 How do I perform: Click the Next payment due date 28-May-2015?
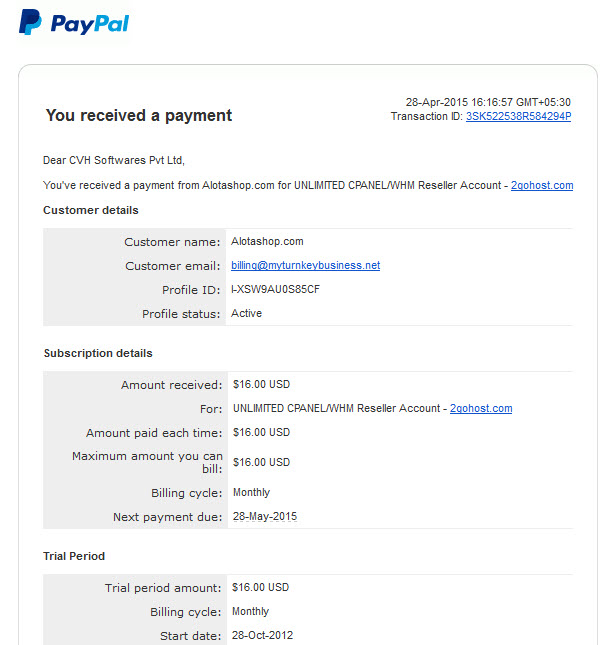[x=265, y=517]
